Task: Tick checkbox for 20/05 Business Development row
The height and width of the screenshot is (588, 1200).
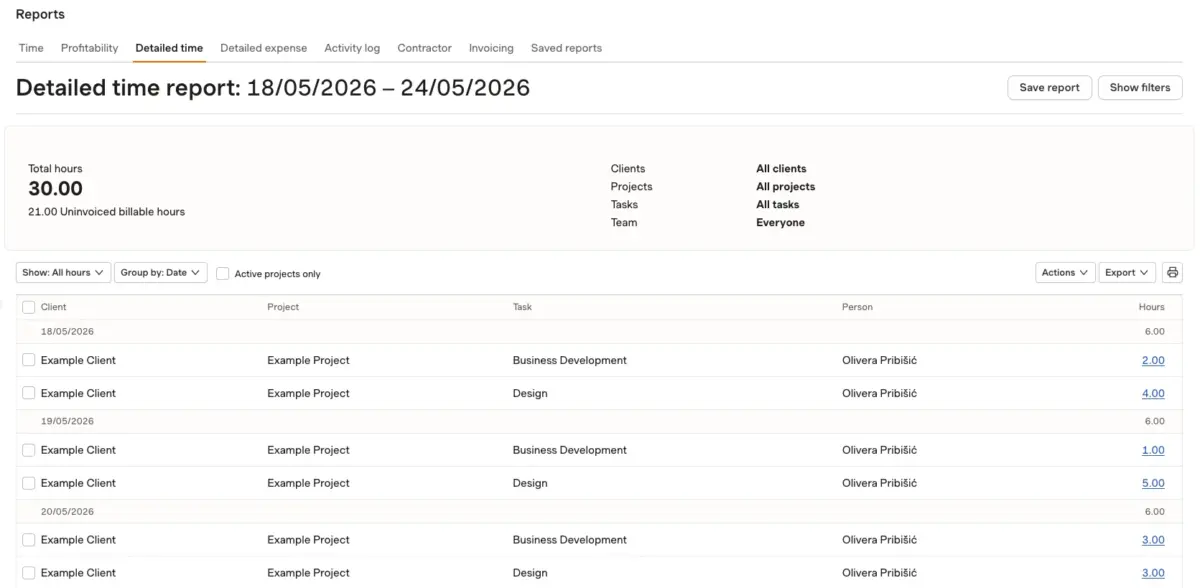Action: coord(28,540)
